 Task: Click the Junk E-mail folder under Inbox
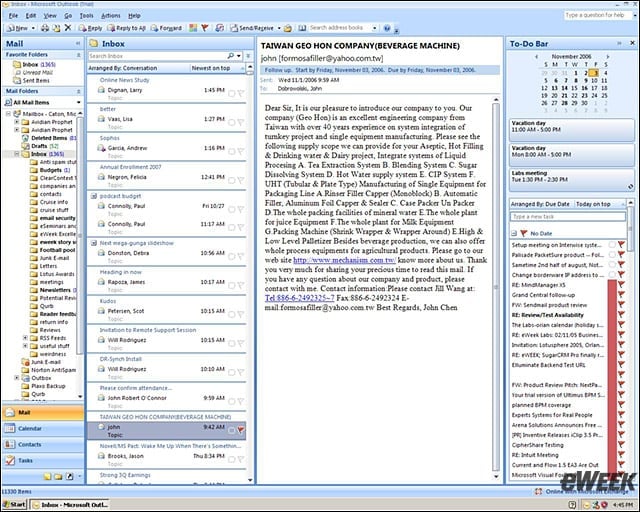point(55,258)
